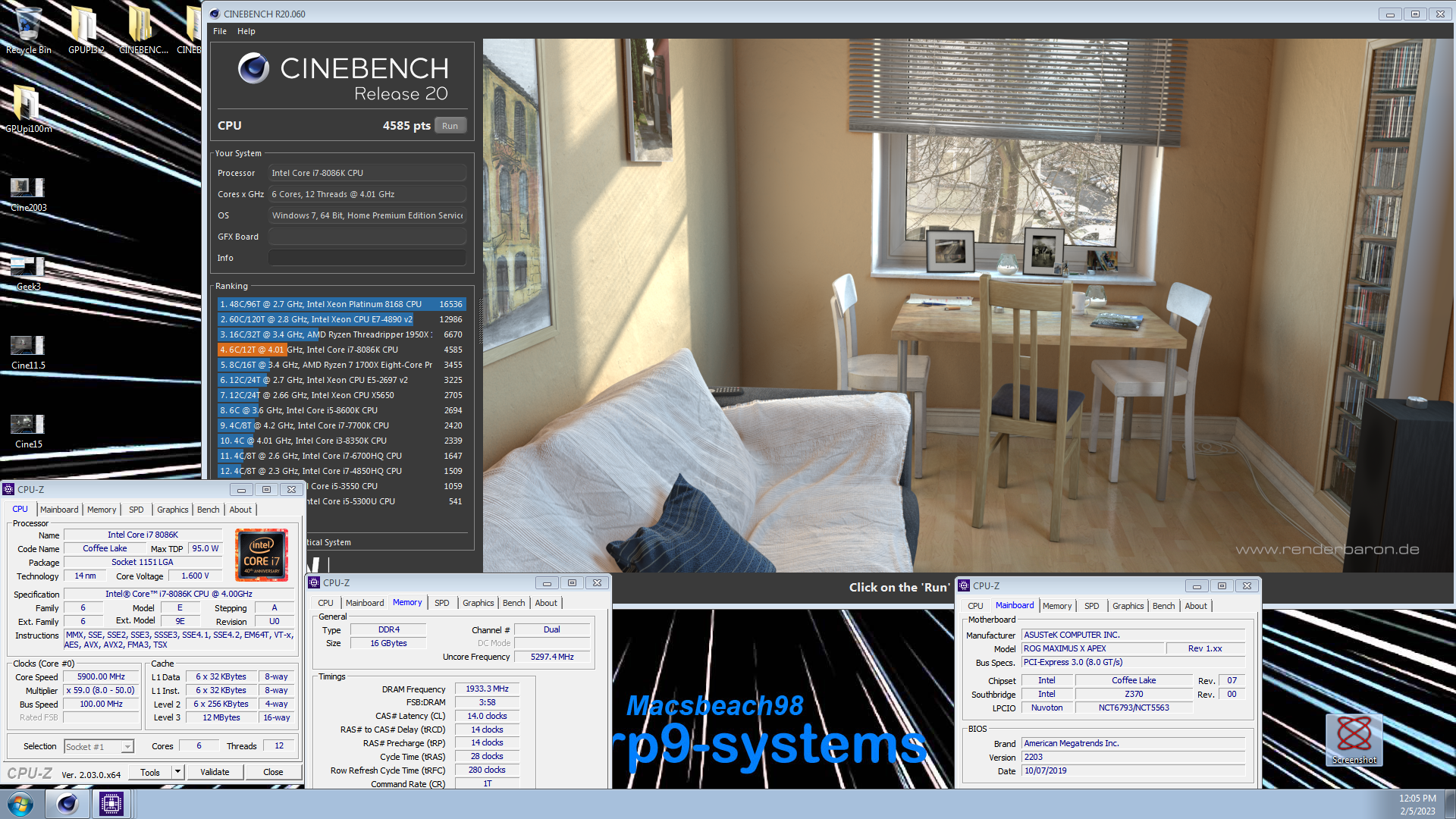Open About tab in CPU-Z CPU window

(x=240, y=510)
